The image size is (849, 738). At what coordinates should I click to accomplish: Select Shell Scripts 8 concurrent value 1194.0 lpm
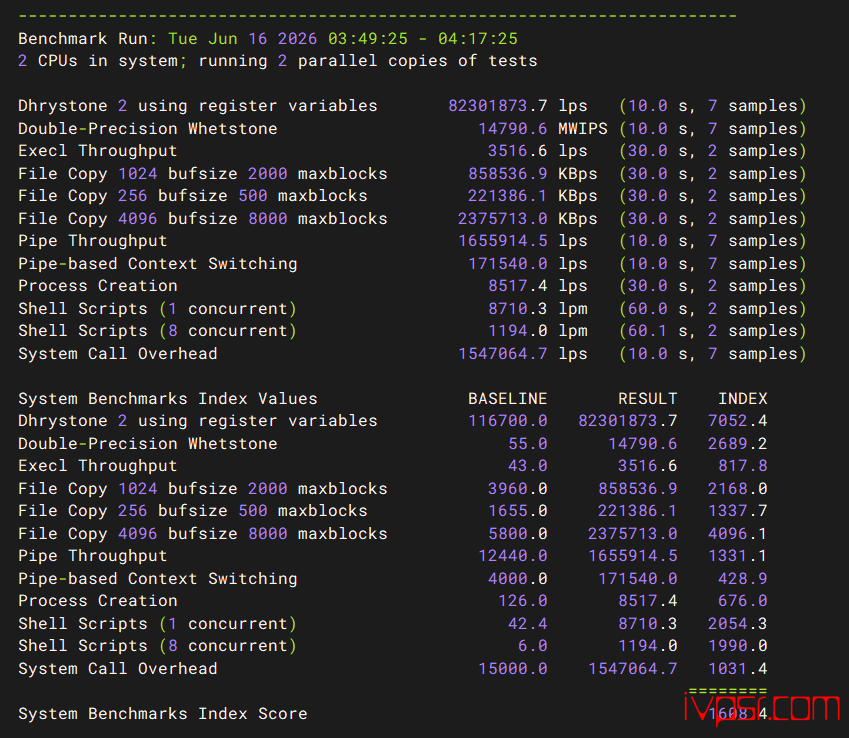pyautogui.click(x=537, y=330)
